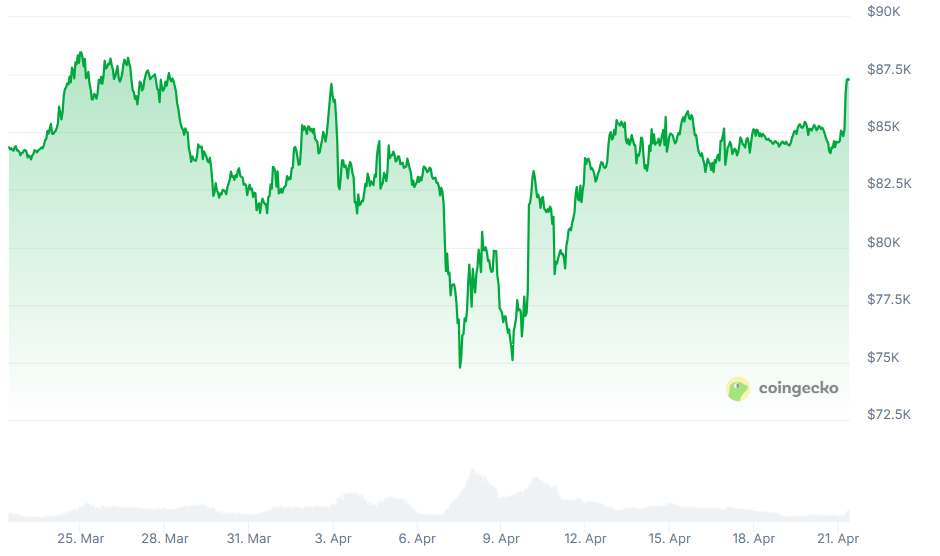
Task: Select the $72.5K y-axis label
Action: [x=889, y=414]
